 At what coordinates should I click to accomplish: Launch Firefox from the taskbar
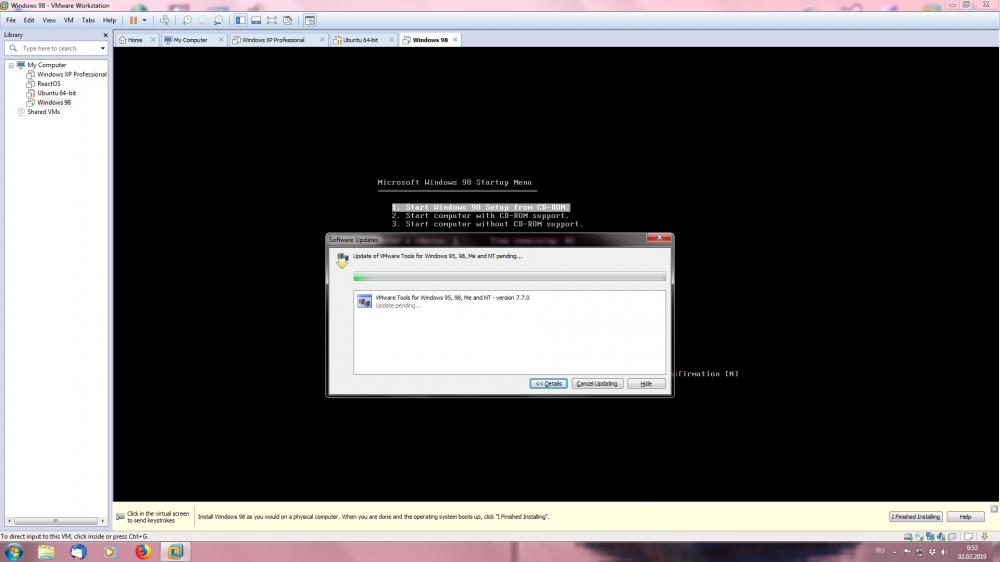[143, 552]
